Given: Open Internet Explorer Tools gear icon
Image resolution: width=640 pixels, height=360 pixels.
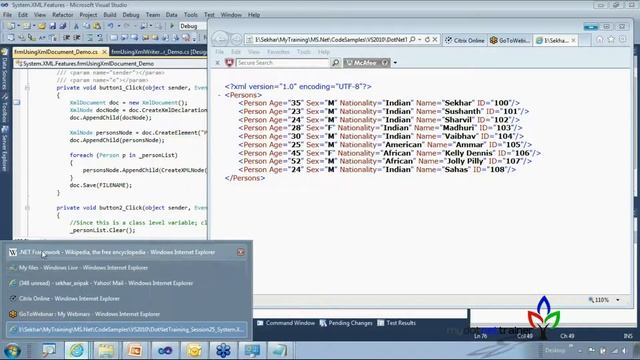Looking at the screenshot, I should click(x=622, y=40).
